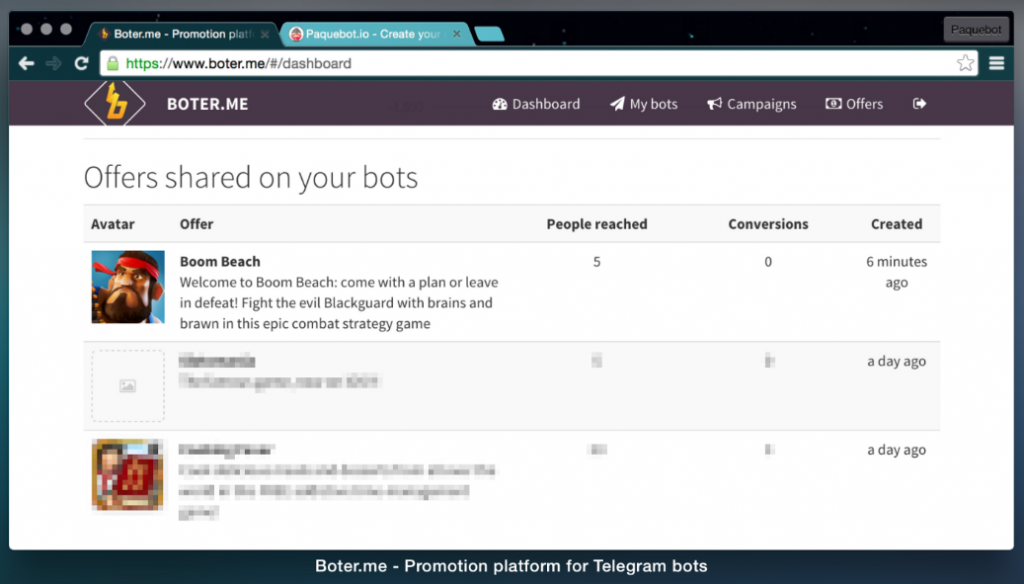Bookmark page with the star icon
Screen dimensions: 1024x584
click(965, 63)
